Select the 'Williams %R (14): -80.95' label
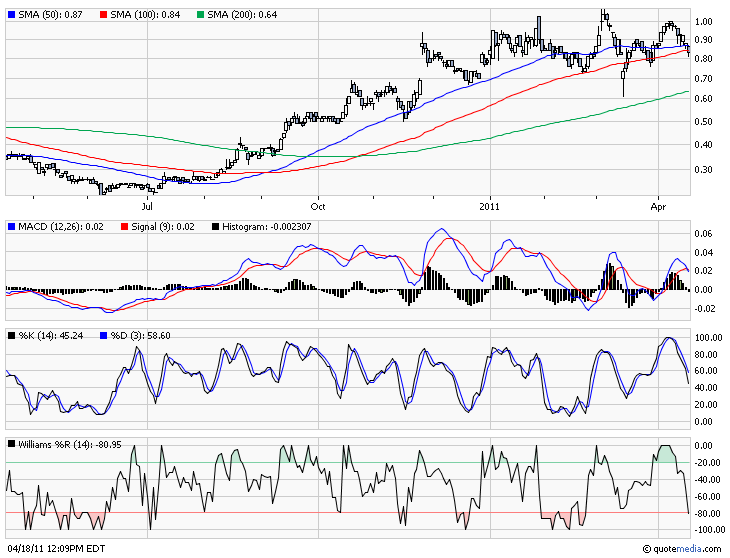The image size is (730, 558). click(70, 444)
